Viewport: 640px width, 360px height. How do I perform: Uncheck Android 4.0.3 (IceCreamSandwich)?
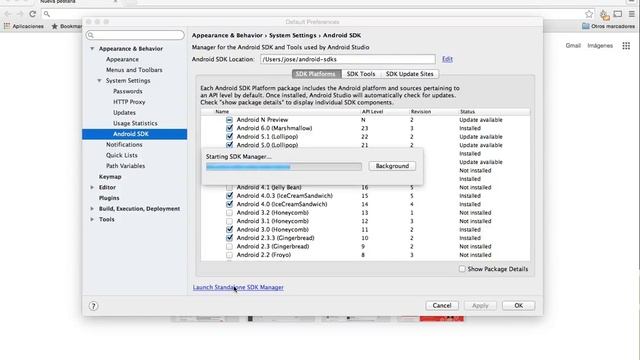click(x=229, y=196)
